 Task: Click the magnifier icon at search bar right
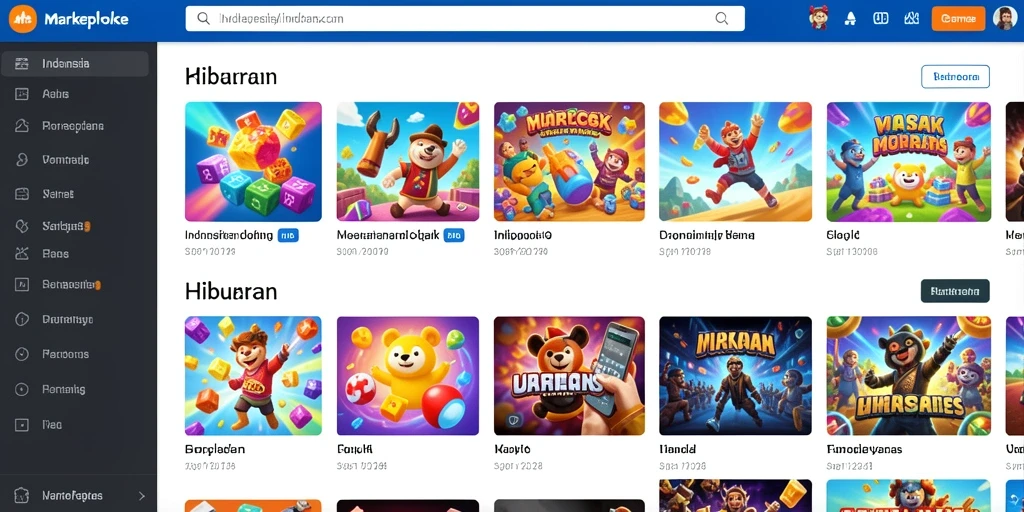coord(722,19)
